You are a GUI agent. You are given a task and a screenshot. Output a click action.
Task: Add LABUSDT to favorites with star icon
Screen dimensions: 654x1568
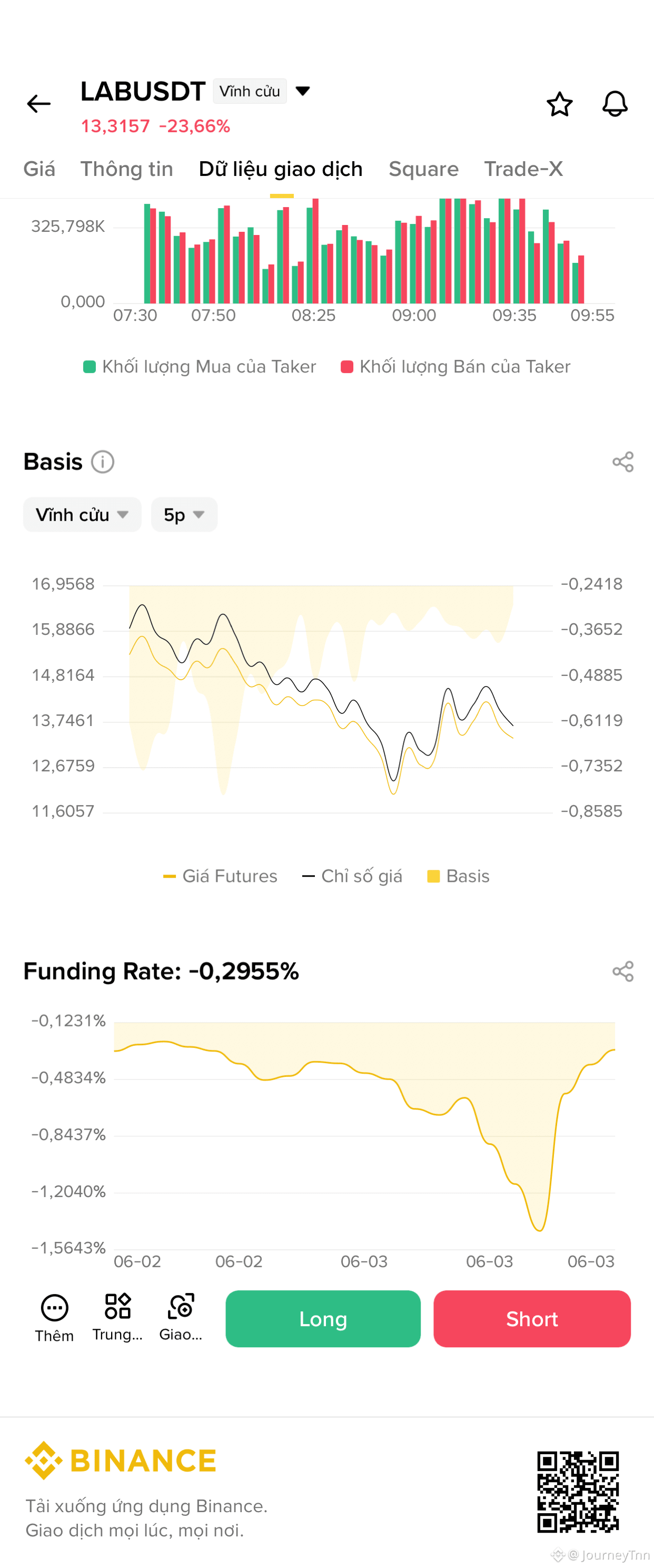[x=559, y=104]
